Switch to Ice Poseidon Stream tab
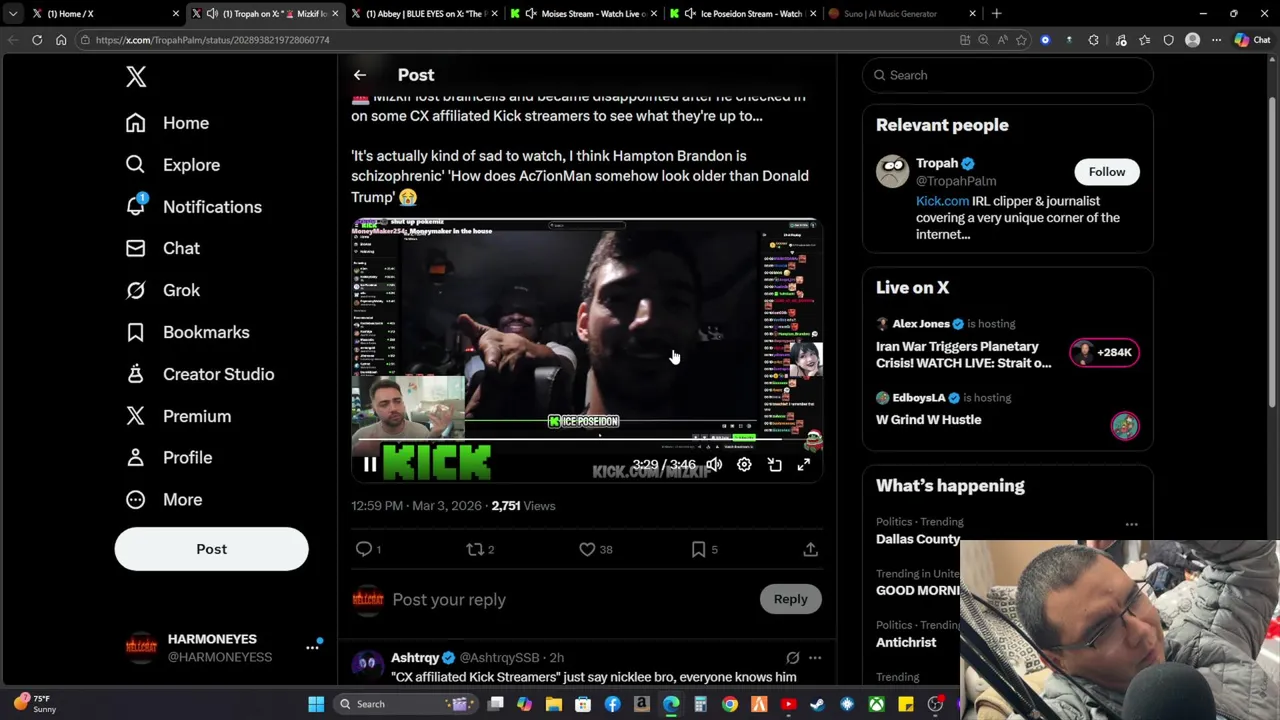This screenshot has height=720, width=1280. pos(744,14)
